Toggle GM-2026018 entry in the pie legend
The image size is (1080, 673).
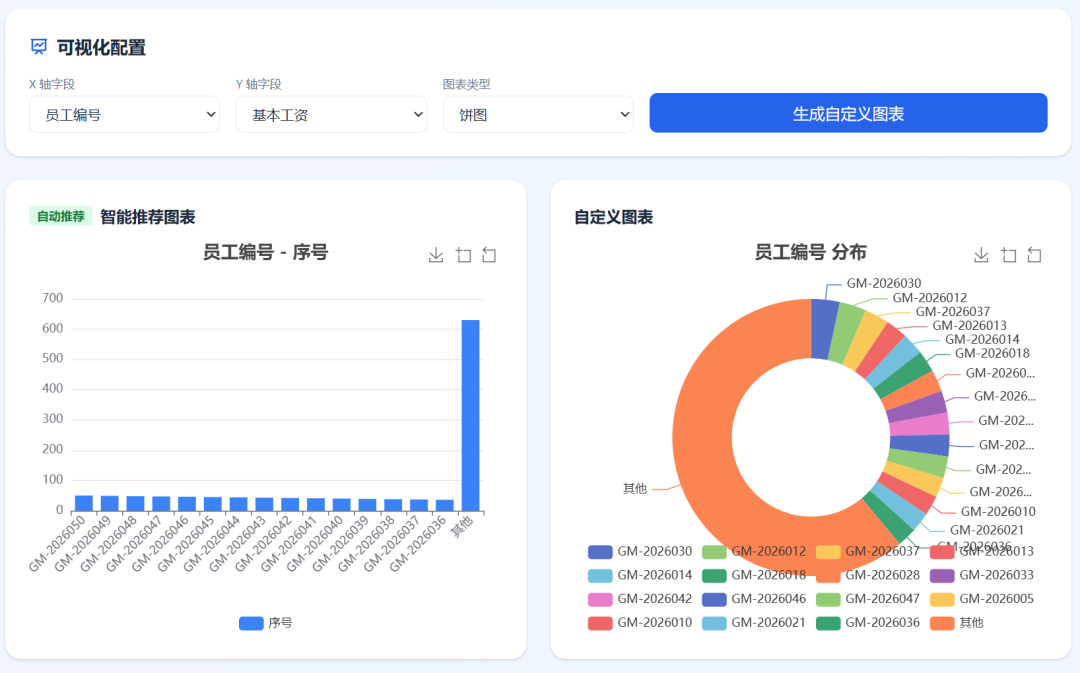click(x=754, y=575)
